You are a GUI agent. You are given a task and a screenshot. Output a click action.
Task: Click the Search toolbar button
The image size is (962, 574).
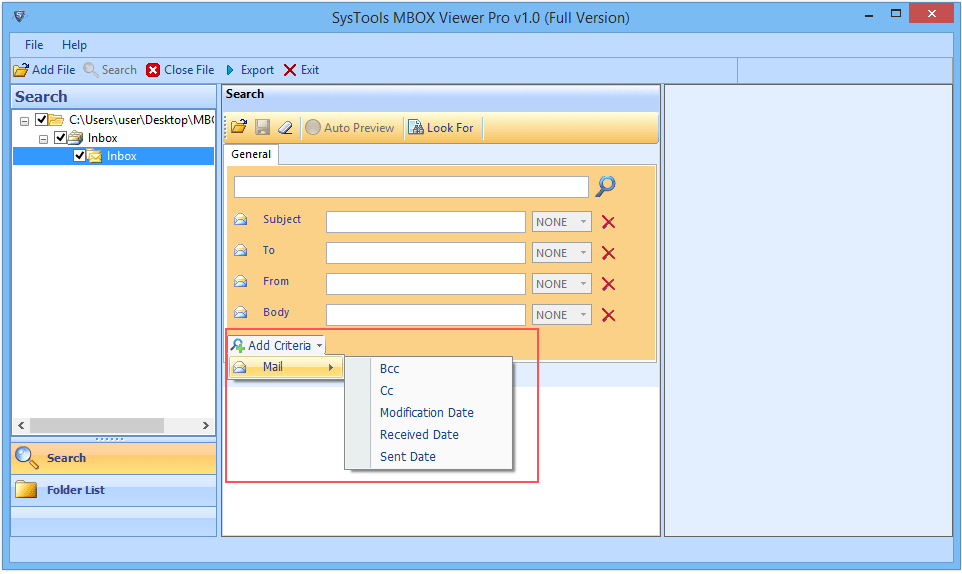coord(110,70)
